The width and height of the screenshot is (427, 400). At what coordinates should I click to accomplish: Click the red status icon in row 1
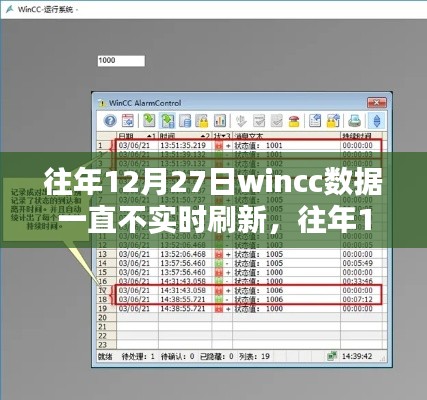(219, 145)
